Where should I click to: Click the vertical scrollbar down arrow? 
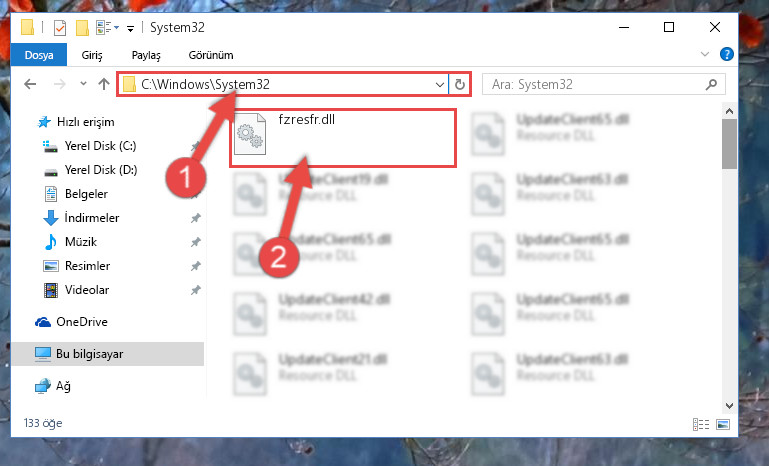point(729,406)
